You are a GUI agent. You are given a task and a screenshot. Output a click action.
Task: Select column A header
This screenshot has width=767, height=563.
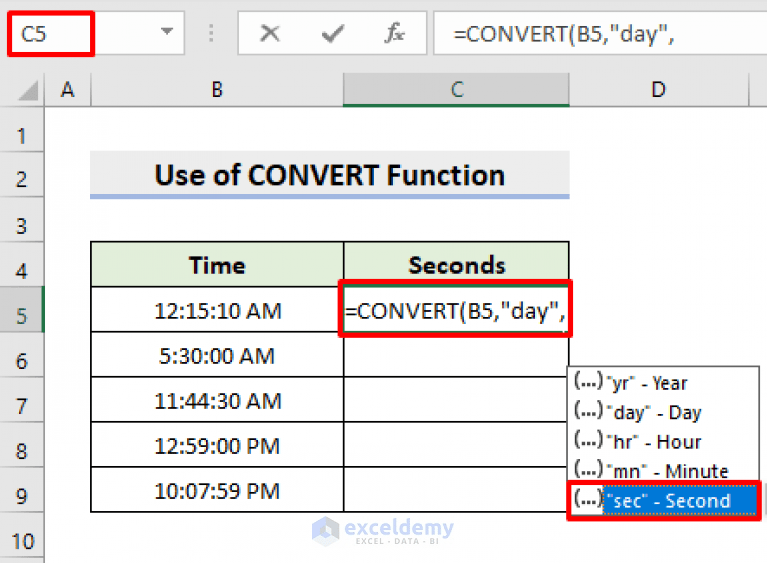pos(68,90)
